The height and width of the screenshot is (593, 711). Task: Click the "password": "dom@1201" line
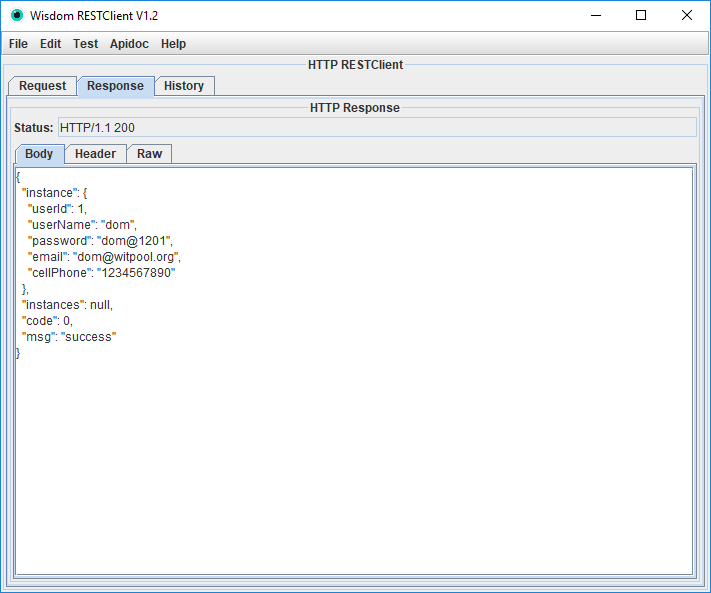pyautogui.click(x=100, y=241)
